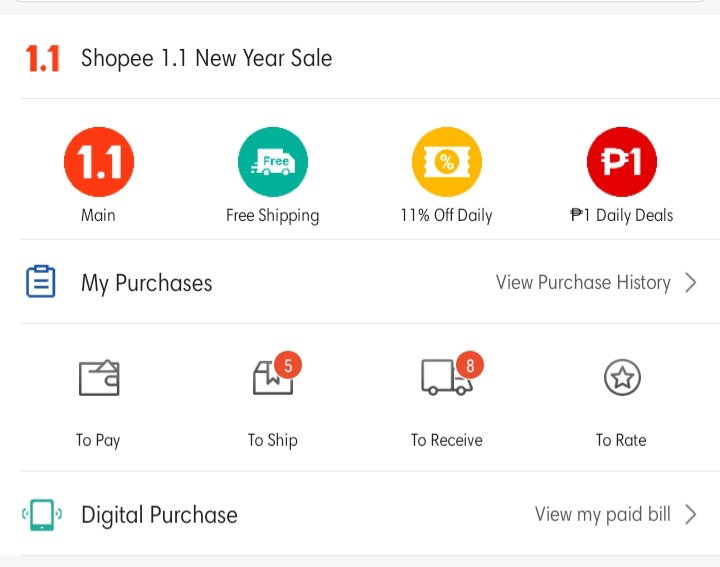Click the Digital Purchase phone icon
720x567 pixels.
(x=42, y=515)
